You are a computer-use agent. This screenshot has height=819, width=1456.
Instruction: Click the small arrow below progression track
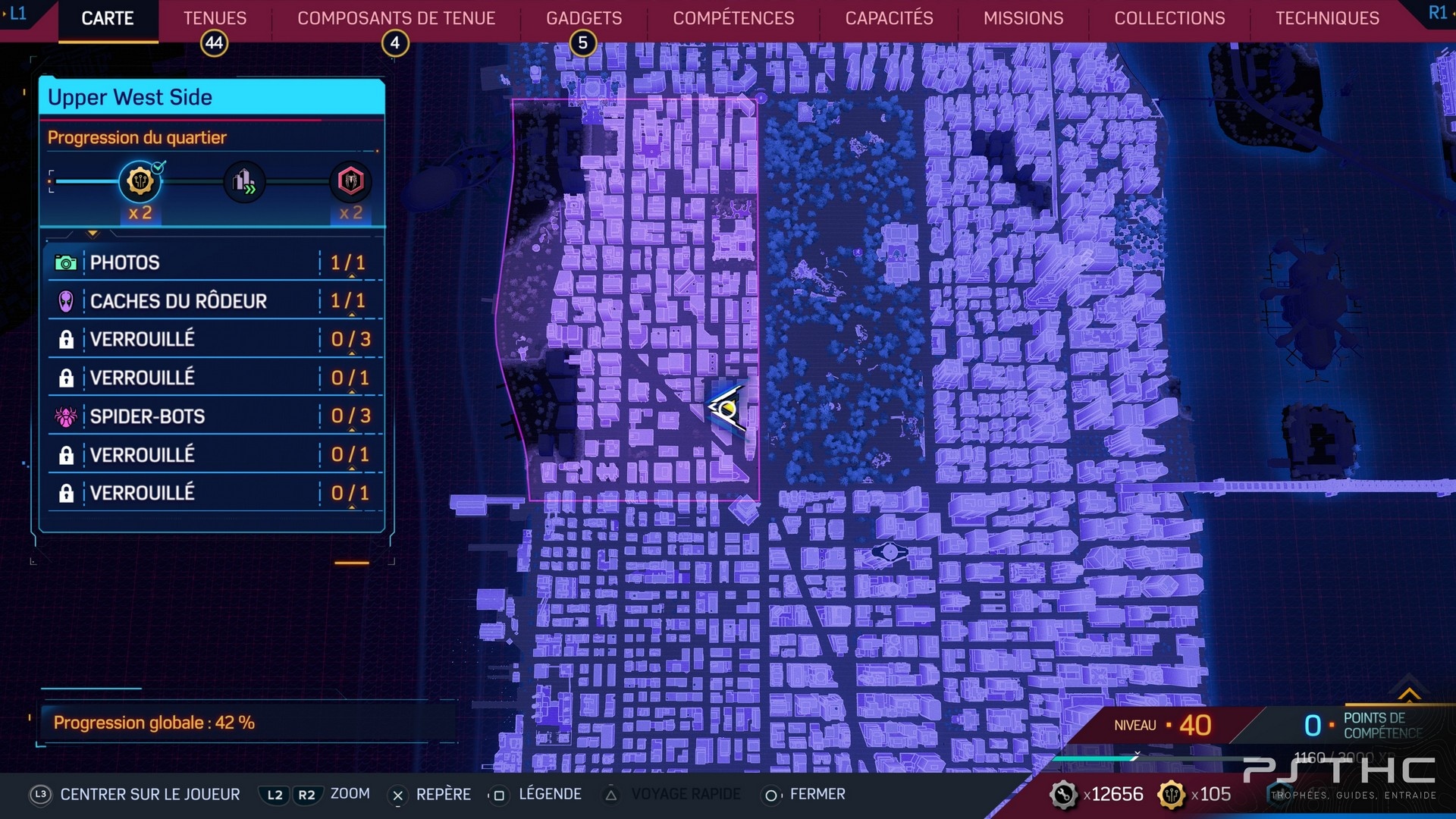(93, 234)
